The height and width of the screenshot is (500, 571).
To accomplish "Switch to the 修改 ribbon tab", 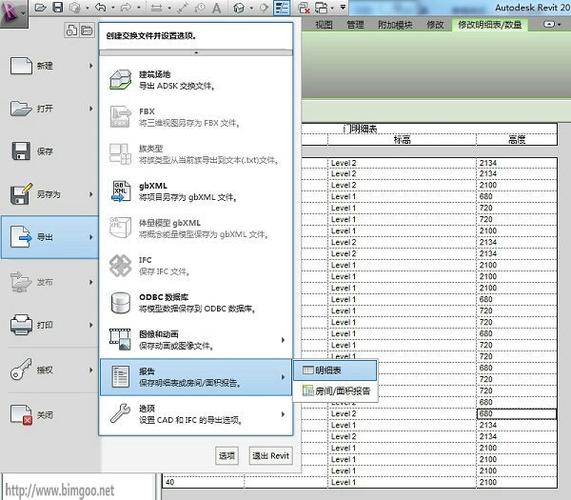I will (435, 25).
